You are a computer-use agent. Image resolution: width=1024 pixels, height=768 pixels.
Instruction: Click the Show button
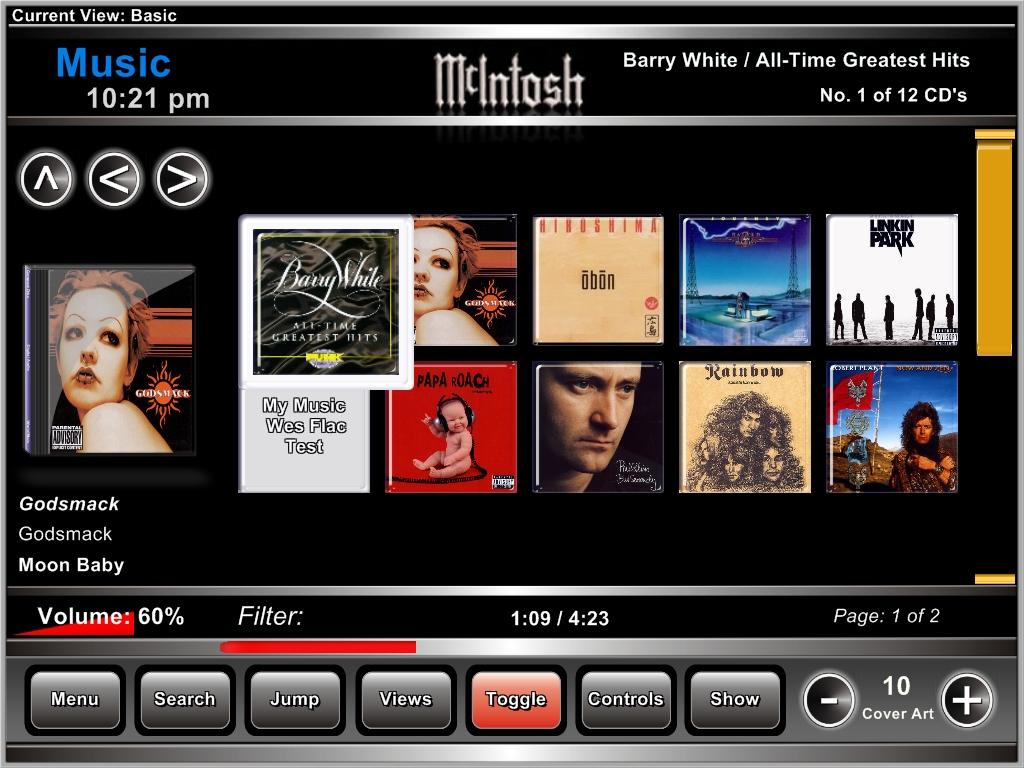[735, 699]
